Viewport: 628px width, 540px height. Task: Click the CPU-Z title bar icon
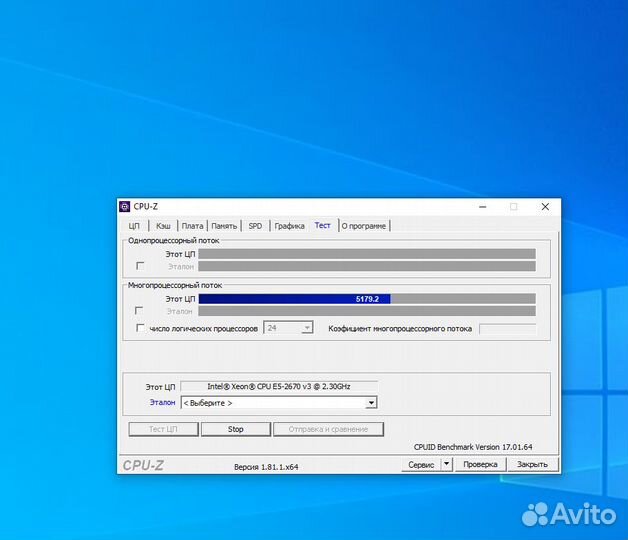tap(125, 207)
